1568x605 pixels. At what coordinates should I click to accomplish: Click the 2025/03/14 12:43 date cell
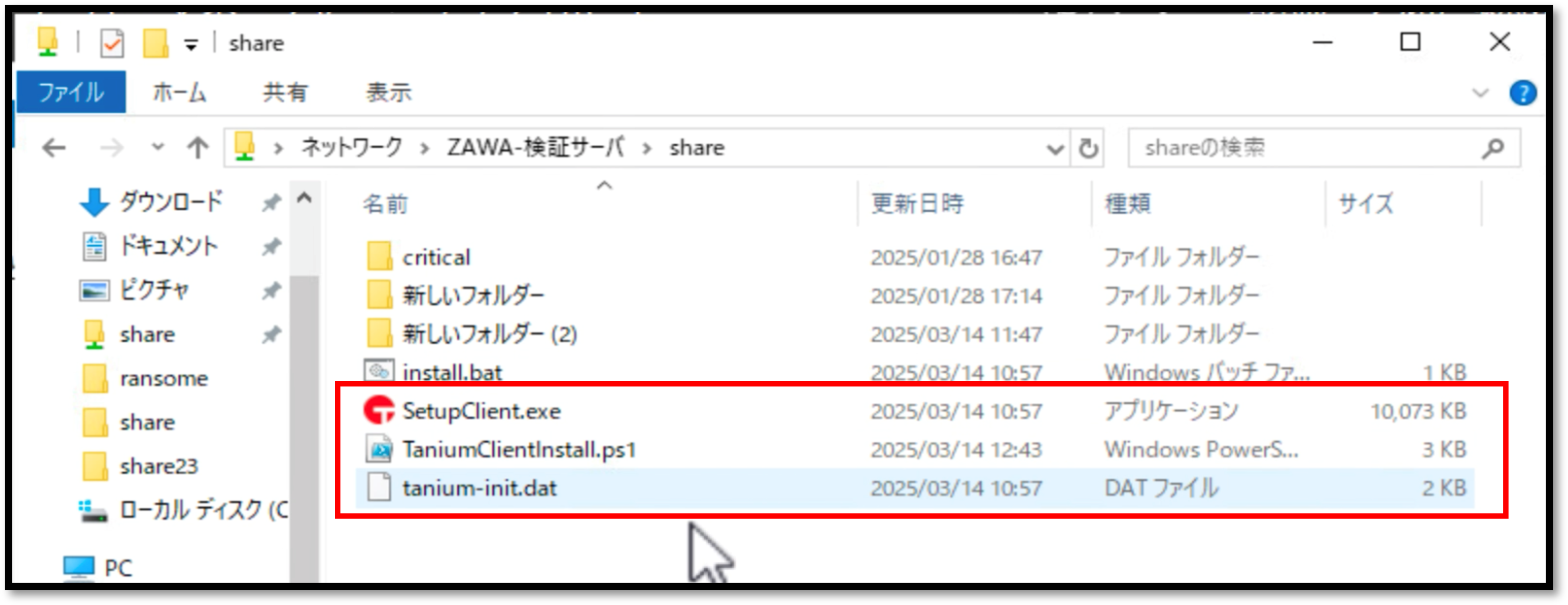956,450
